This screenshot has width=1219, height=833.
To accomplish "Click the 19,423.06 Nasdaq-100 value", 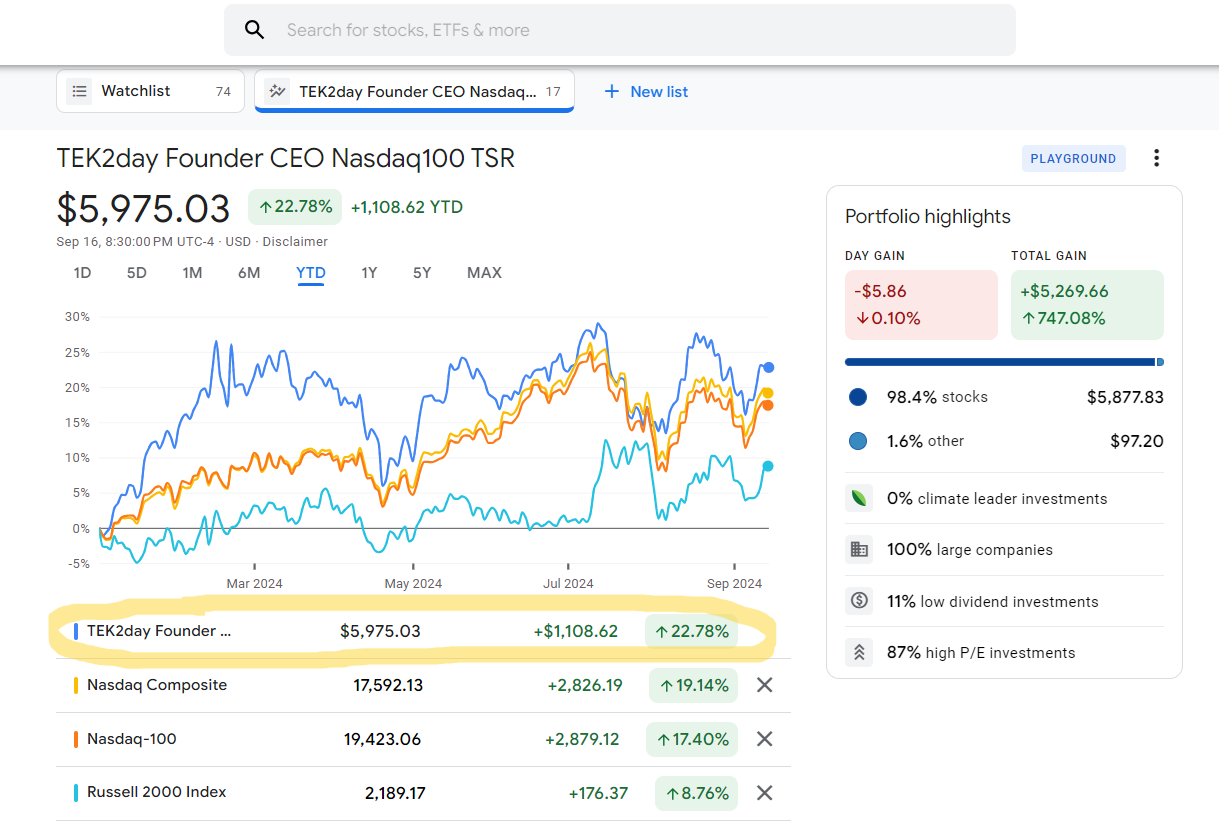I will 383,740.
